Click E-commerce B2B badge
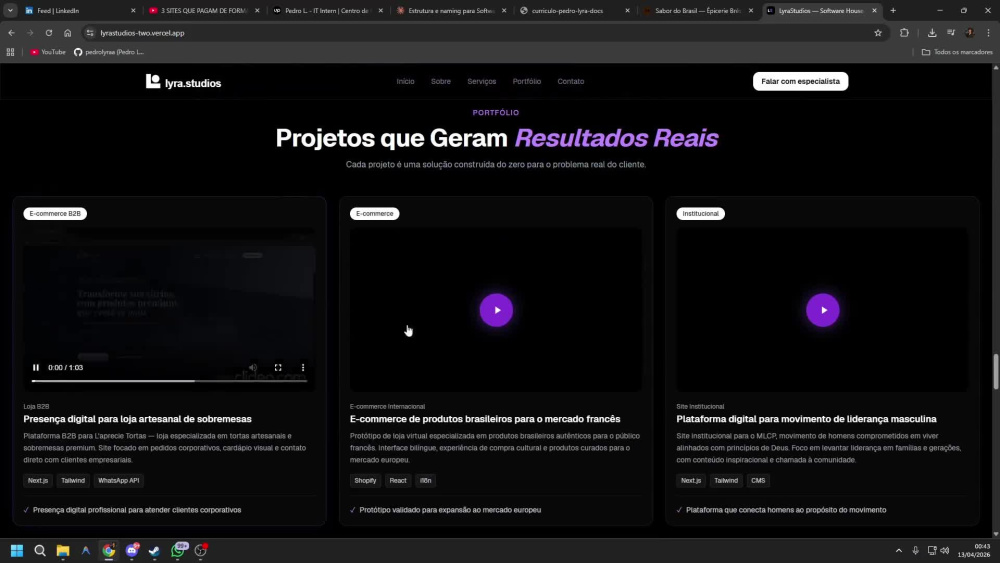 coord(55,214)
